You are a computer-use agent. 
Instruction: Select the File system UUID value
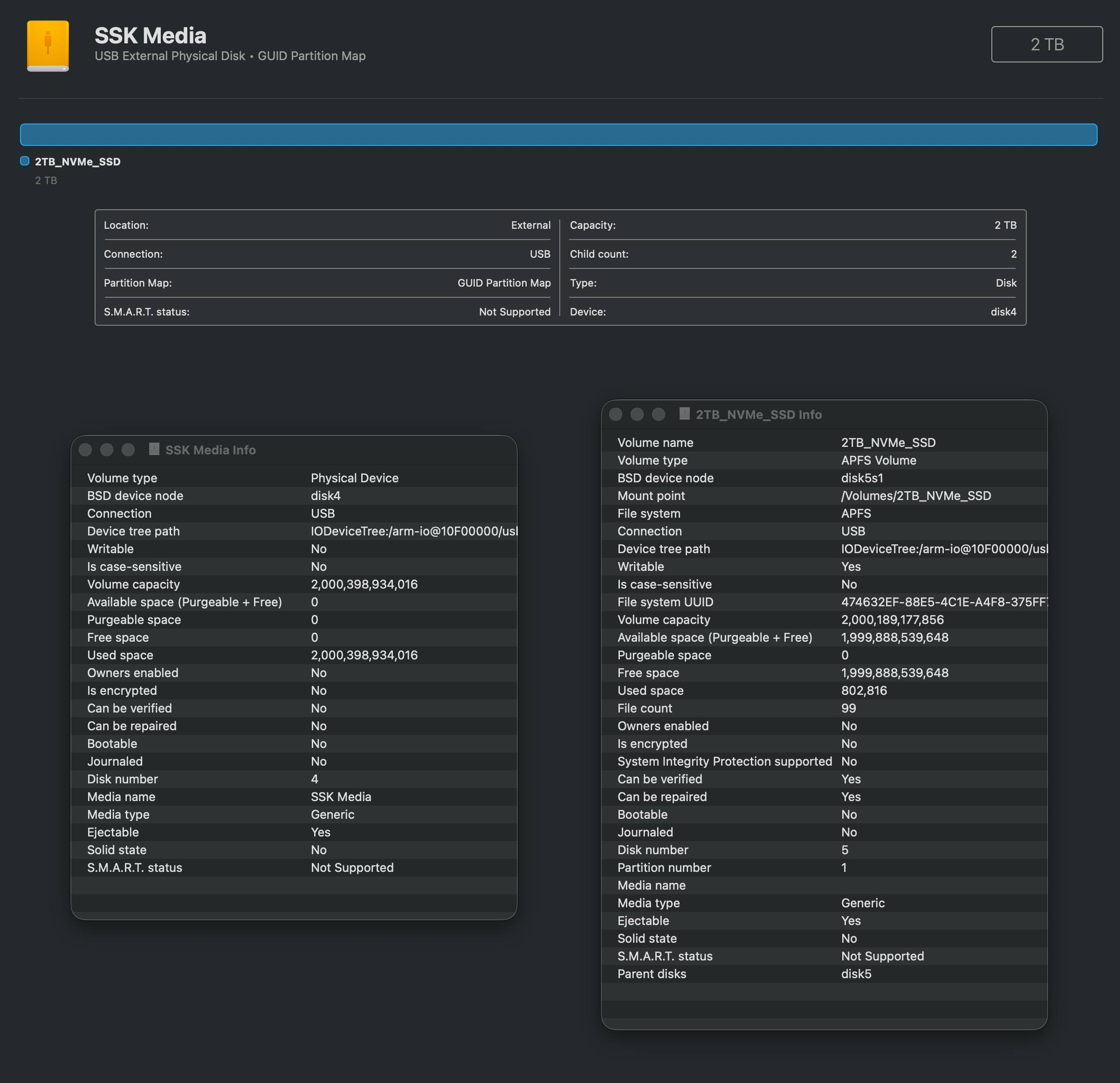coord(944,602)
